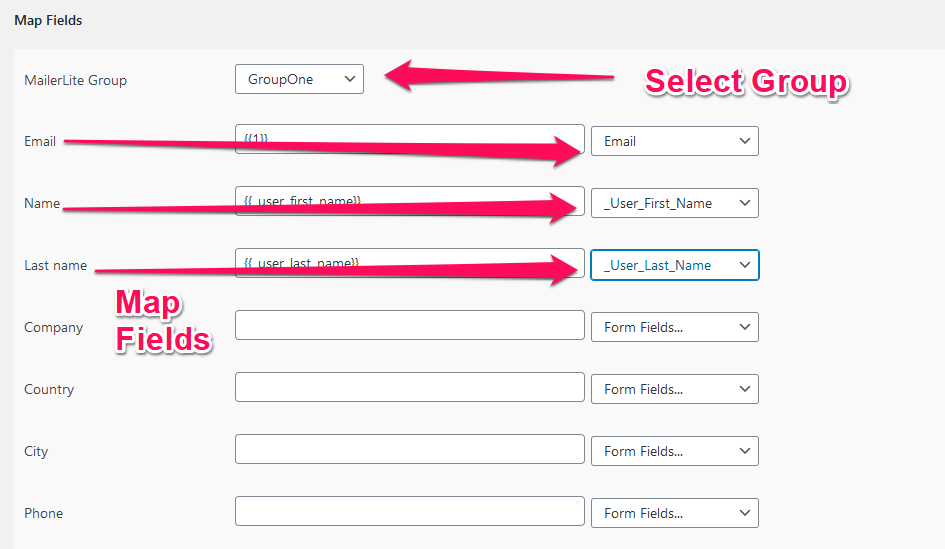Viewport: 945px width, 549px height.
Task: Click the Map Fields section heading
Action: point(48,20)
